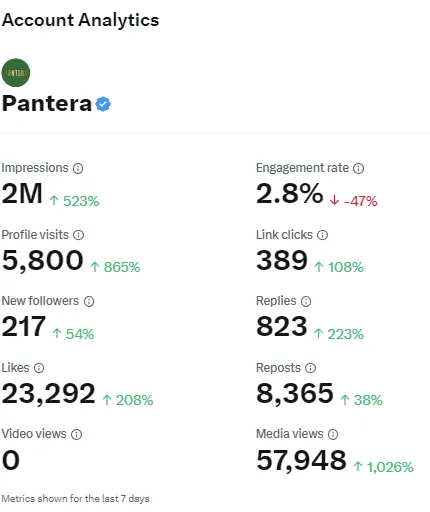
Task: Click the info icon next to Impressions
Action: [x=78, y=168]
